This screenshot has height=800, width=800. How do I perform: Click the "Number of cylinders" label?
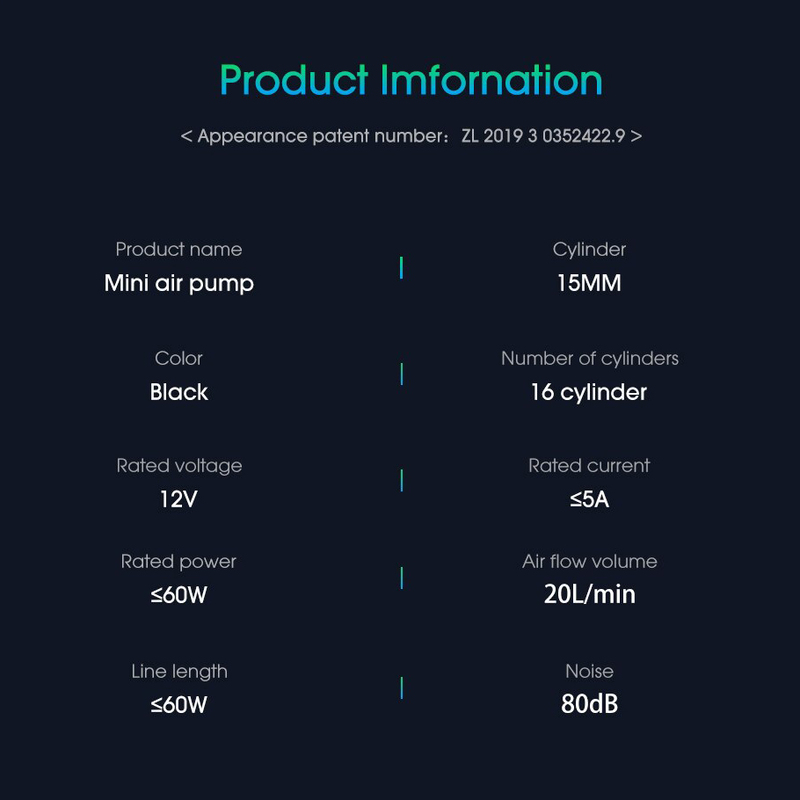(589, 358)
